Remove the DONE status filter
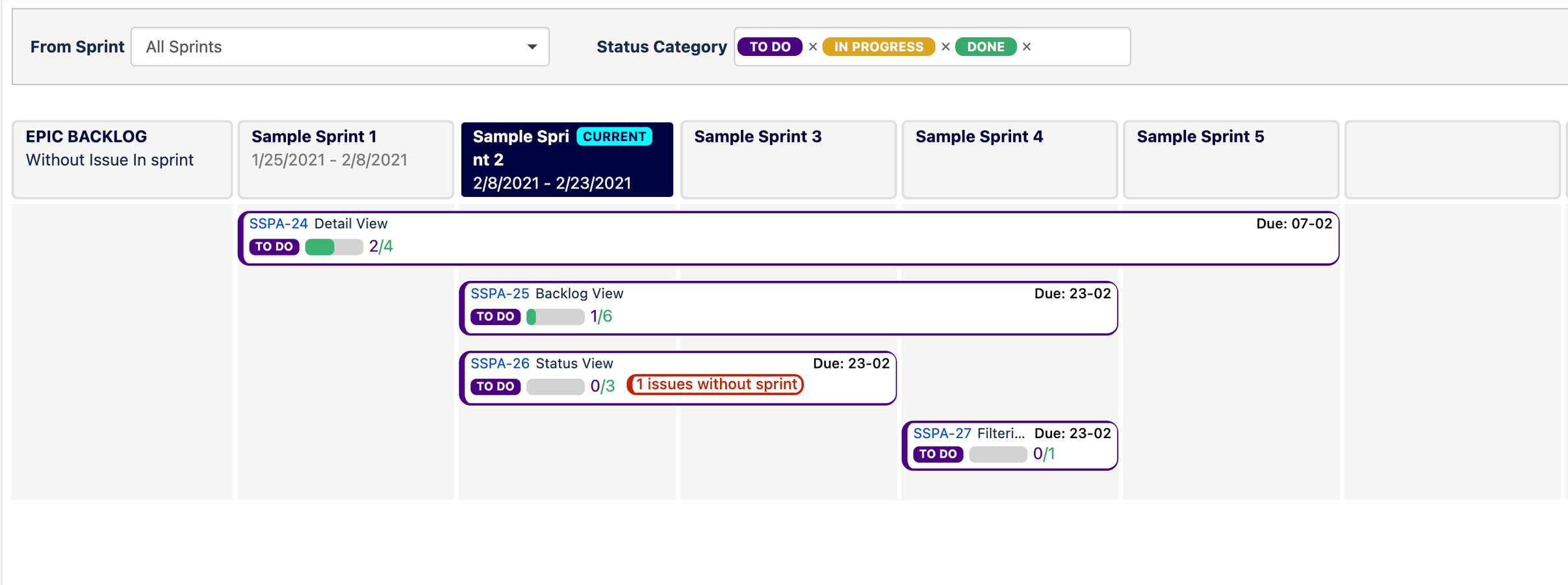 tap(1027, 47)
